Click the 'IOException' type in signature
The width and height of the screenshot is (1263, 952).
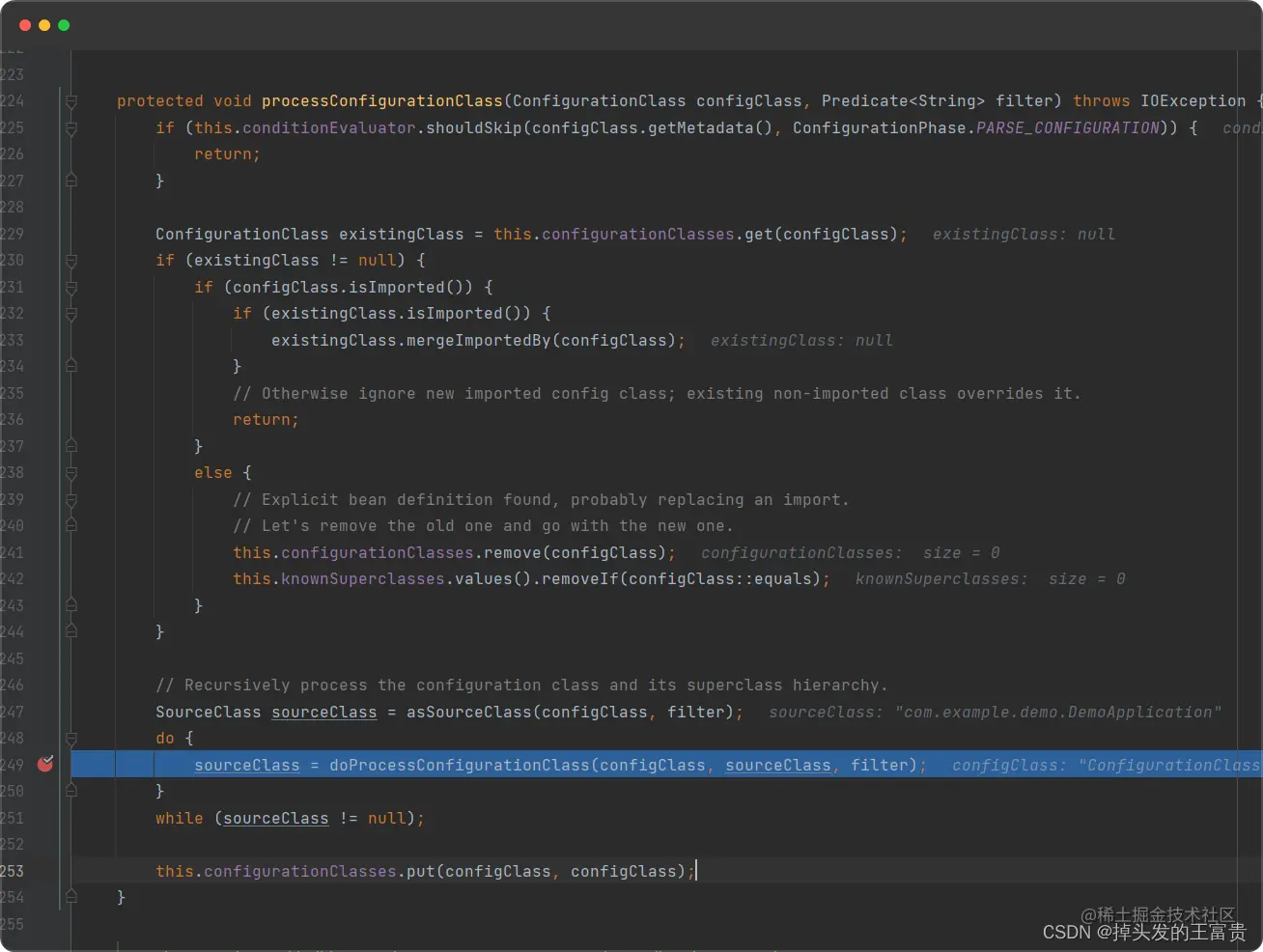tap(1193, 100)
